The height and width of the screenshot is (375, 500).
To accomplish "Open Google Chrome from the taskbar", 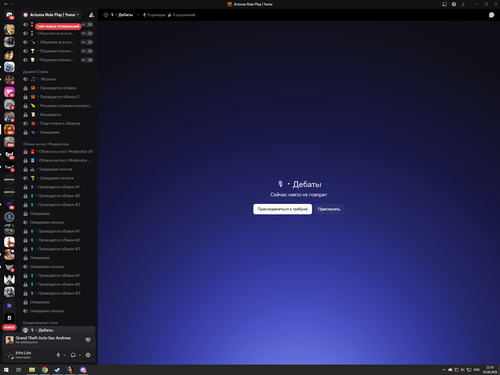I will (x=45, y=370).
